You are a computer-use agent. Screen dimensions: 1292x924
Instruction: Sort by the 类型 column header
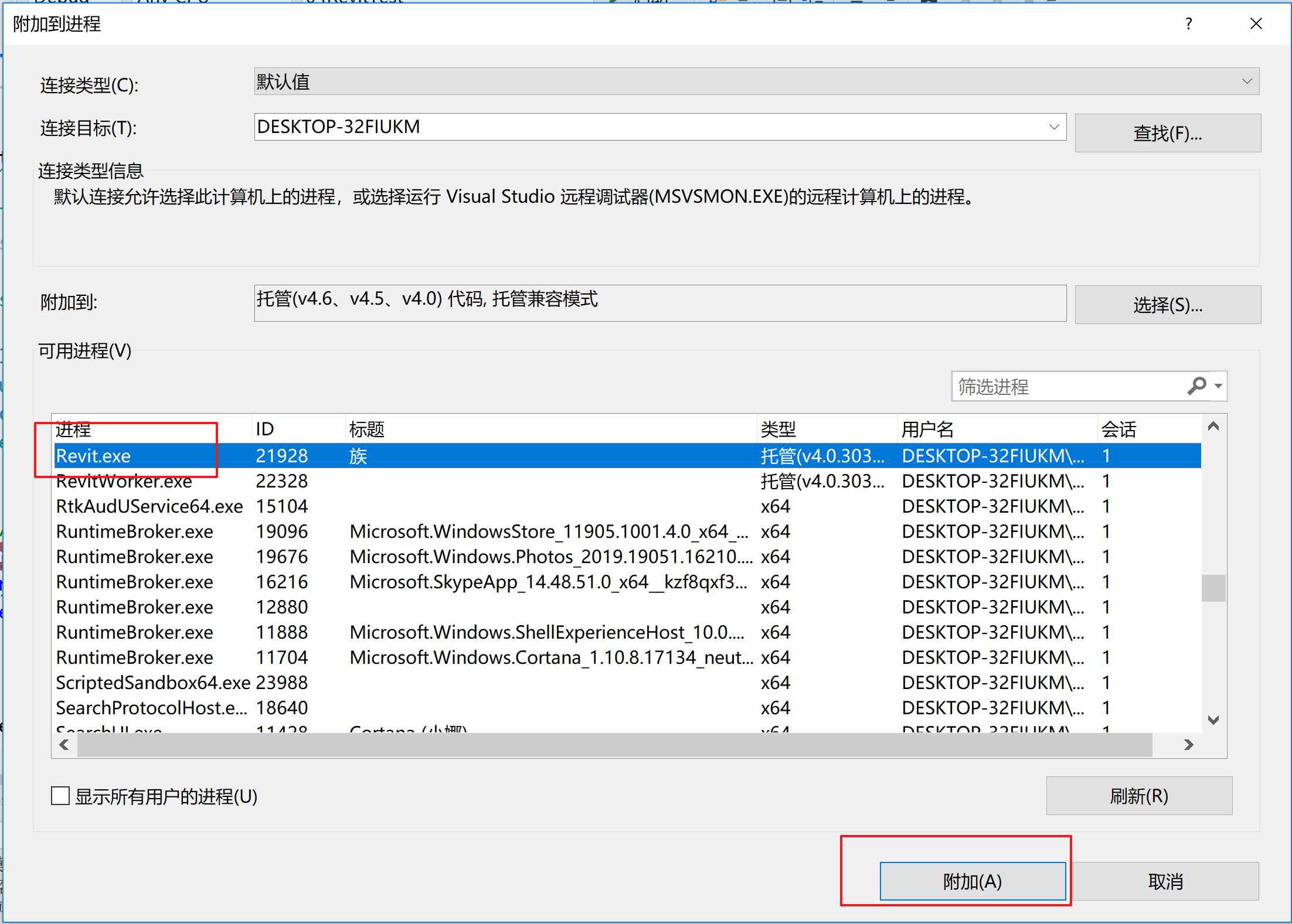[x=777, y=429]
